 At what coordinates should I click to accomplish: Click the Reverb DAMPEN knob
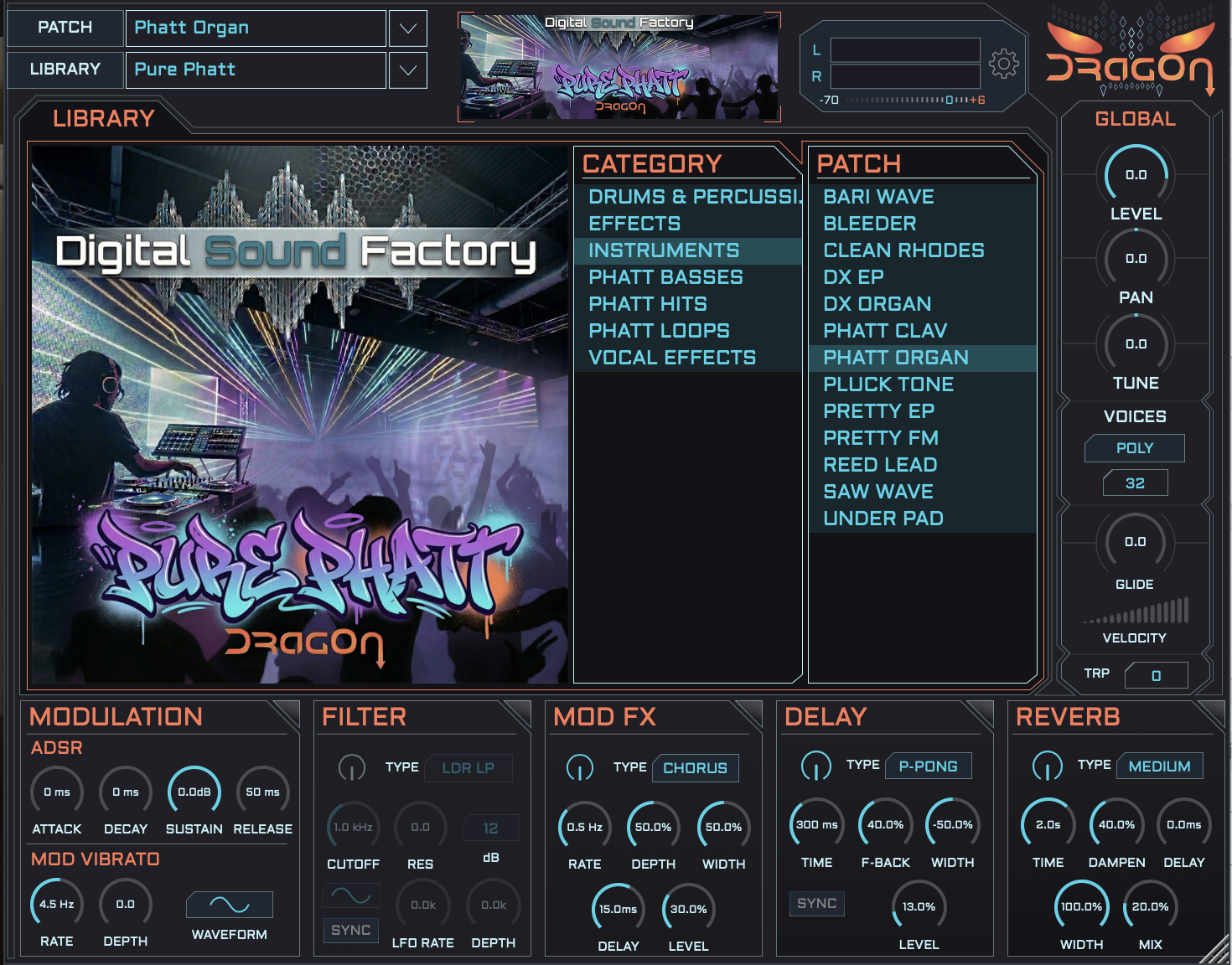(1117, 825)
